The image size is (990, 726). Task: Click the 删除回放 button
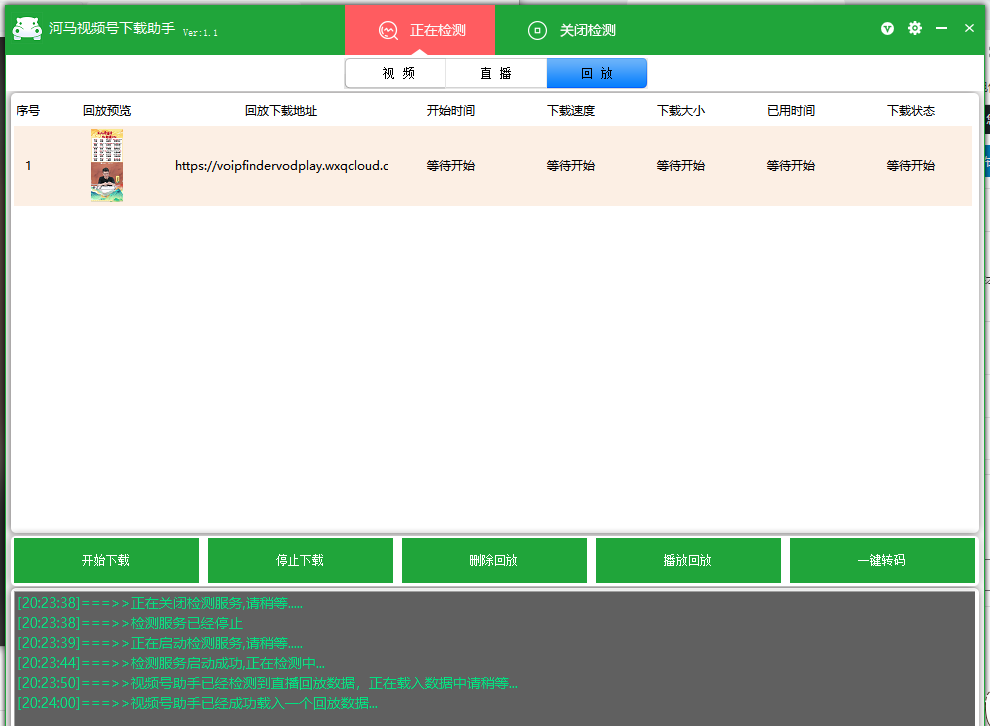(493, 560)
